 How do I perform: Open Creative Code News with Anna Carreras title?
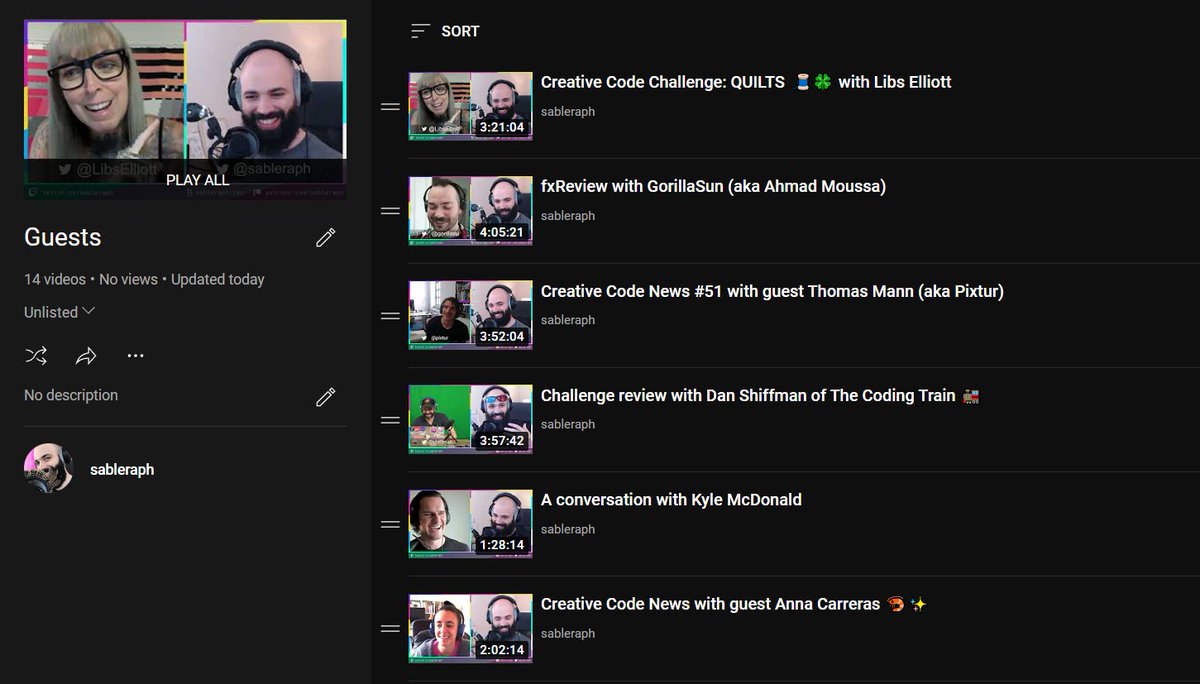(x=734, y=604)
